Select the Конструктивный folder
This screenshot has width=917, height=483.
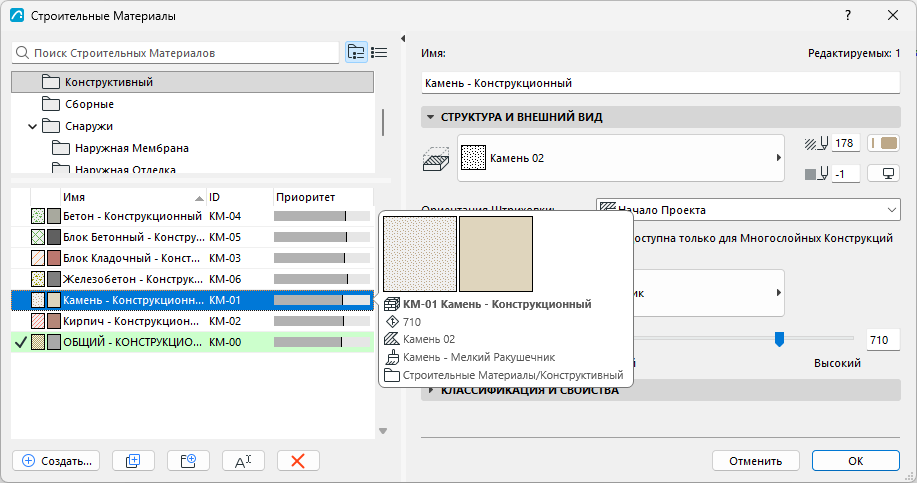tap(192, 82)
